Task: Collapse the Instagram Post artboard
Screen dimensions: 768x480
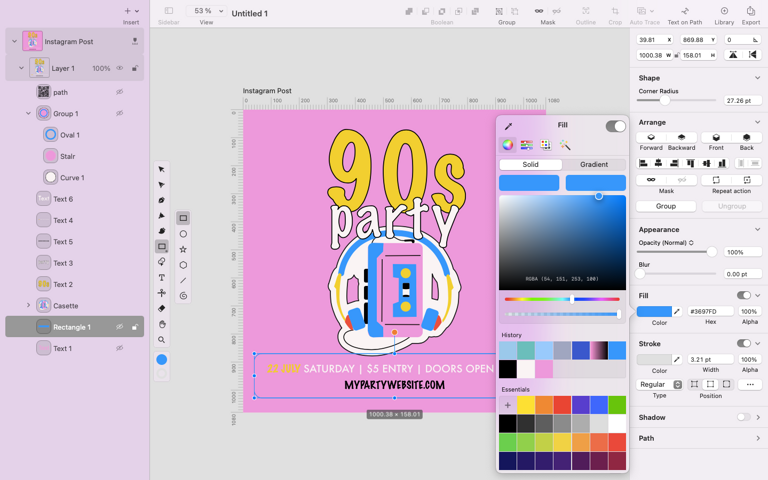Action: click(x=14, y=42)
